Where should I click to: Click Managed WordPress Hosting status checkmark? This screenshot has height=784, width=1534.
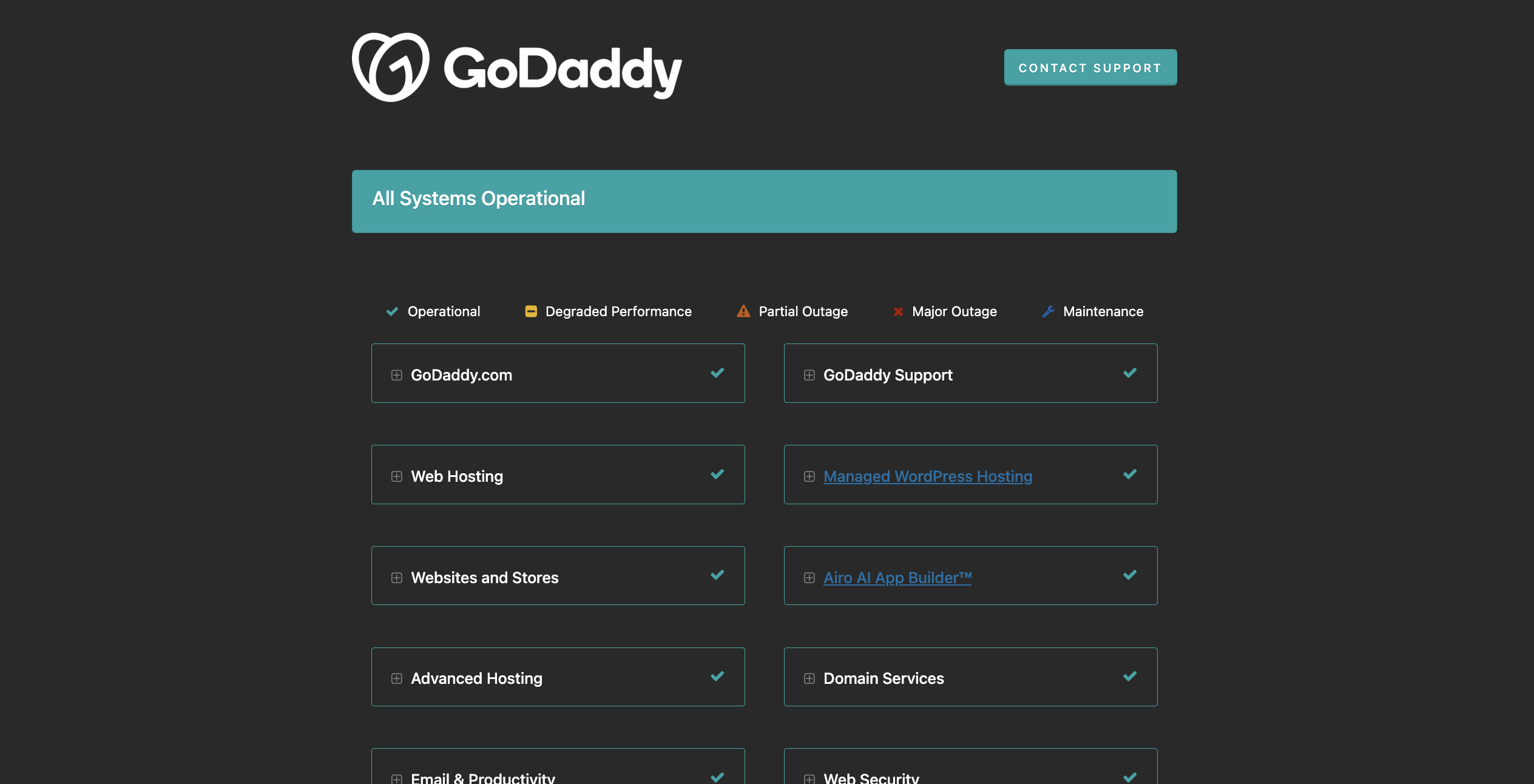tap(1130, 474)
